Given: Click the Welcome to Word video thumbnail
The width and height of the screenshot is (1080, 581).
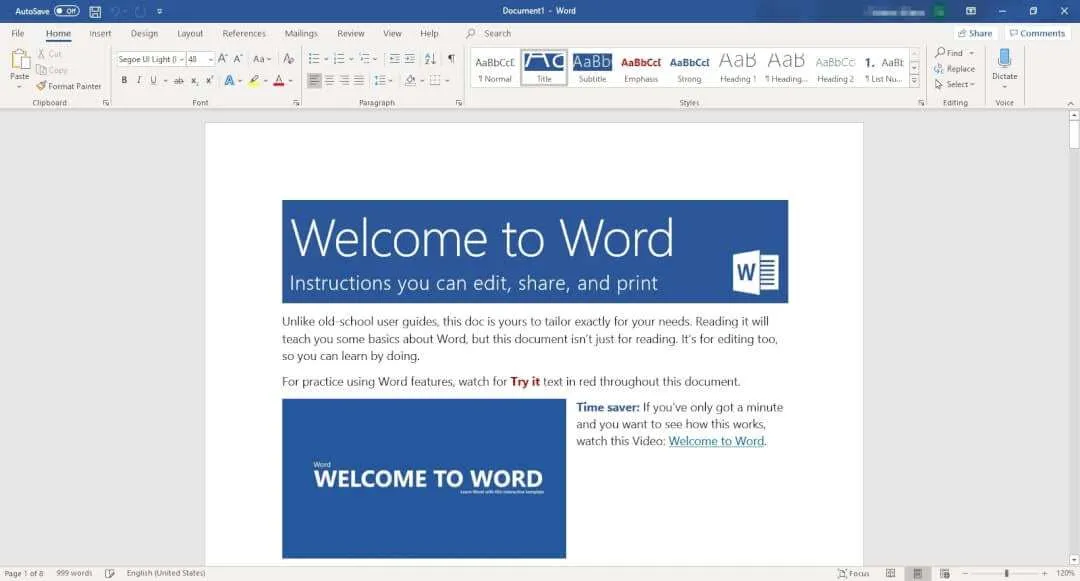Looking at the screenshot, I should 424,478.
